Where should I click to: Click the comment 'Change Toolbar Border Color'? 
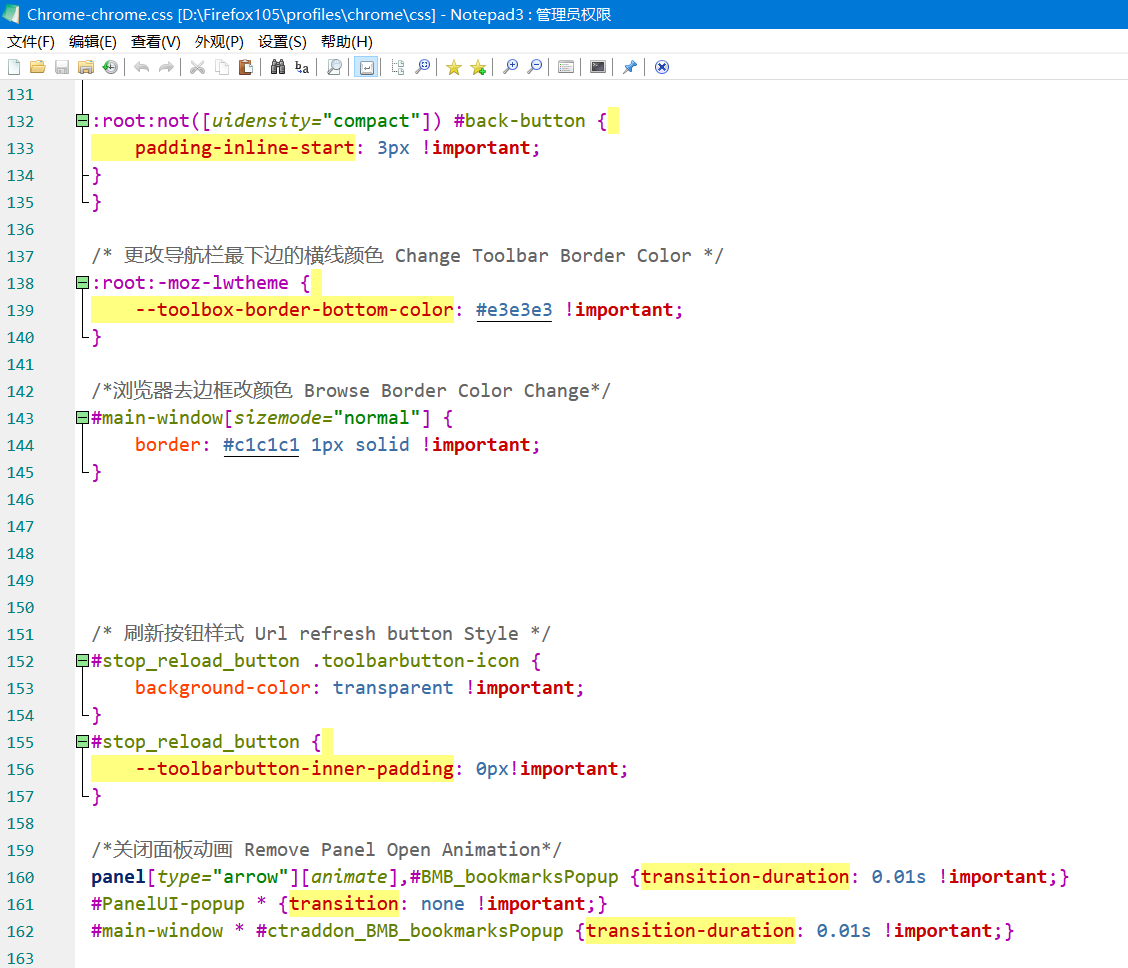click(x=543, y=256)
